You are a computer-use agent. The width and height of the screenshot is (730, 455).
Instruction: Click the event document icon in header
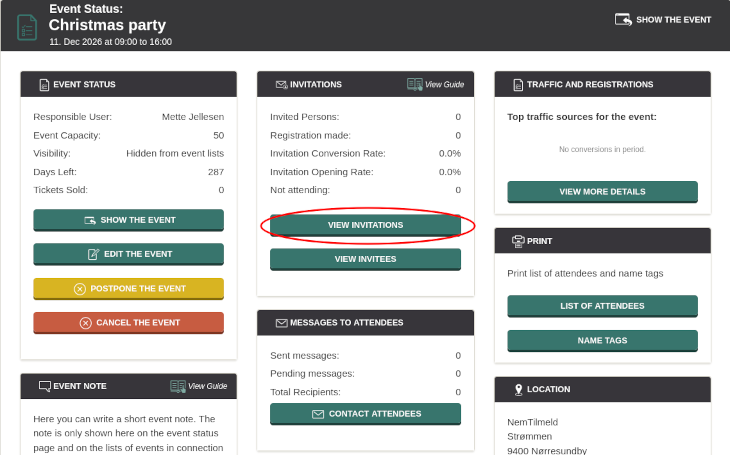pos(27,27)
